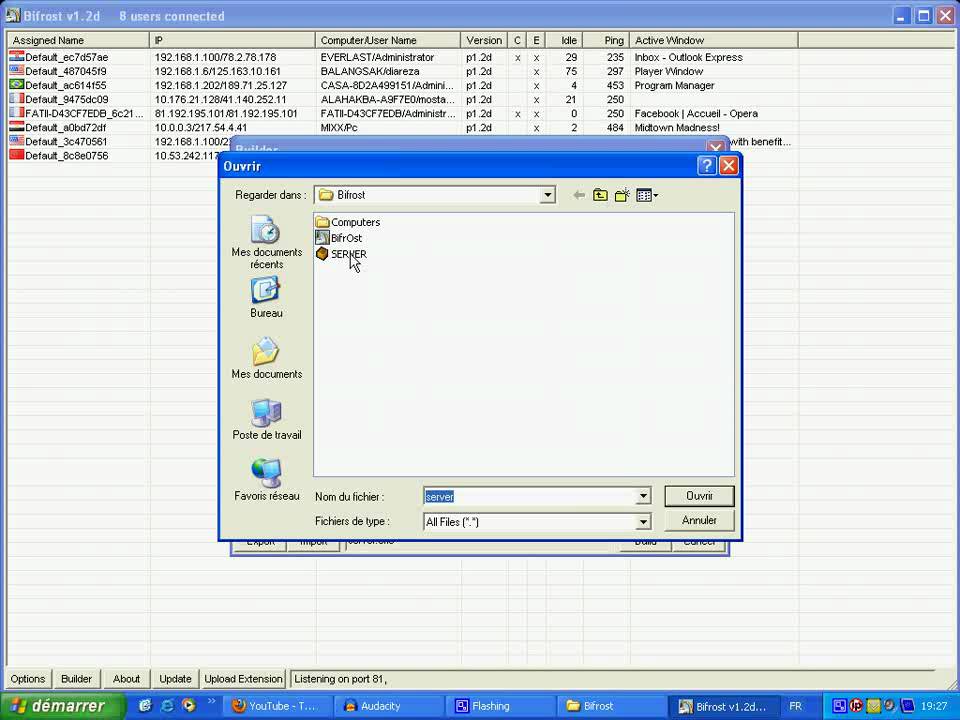Expand the Nom du fichier dropdown arrow
The image size is (960, 720).
[643, 497]
